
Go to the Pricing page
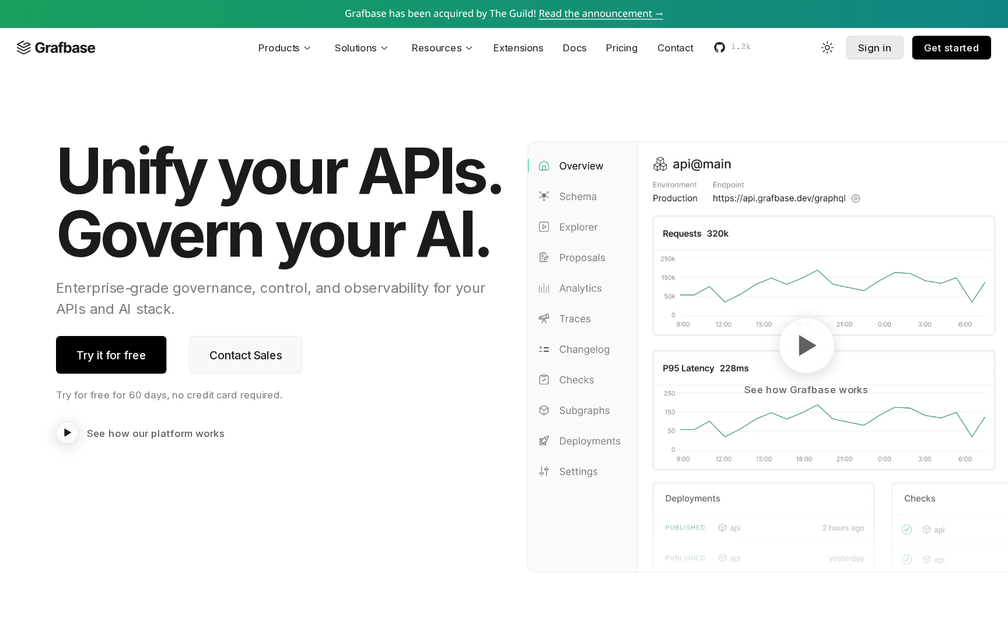point(622,48)
